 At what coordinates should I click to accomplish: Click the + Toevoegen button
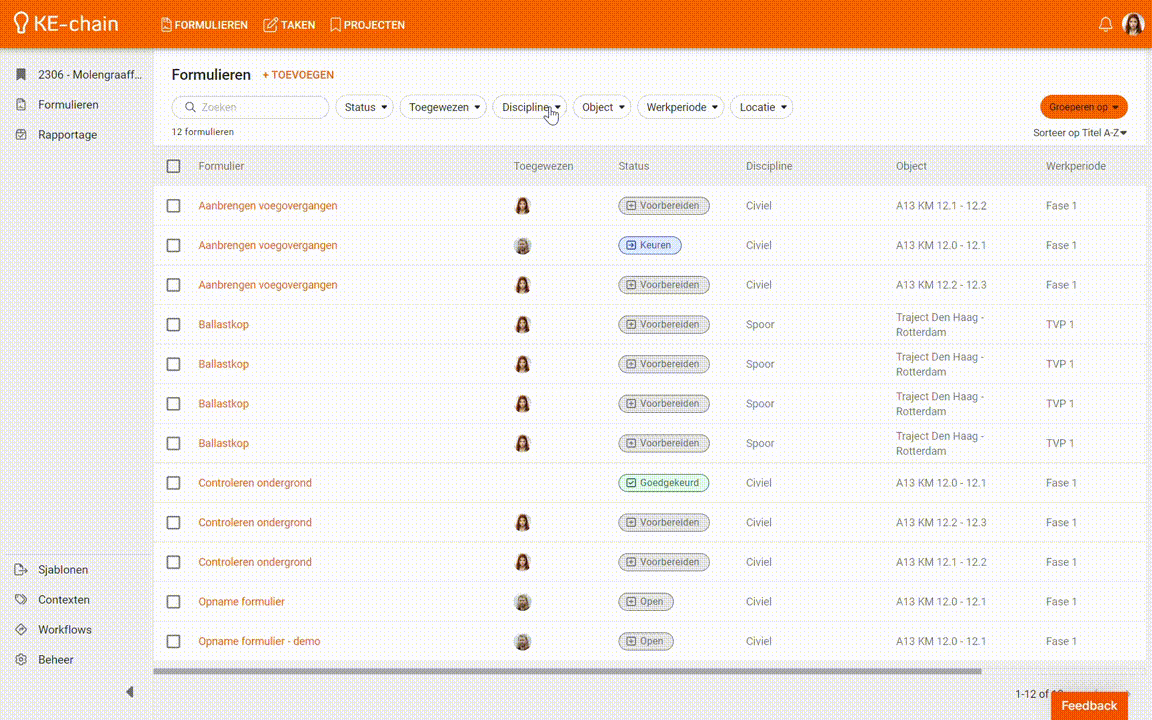coord(298,75)
